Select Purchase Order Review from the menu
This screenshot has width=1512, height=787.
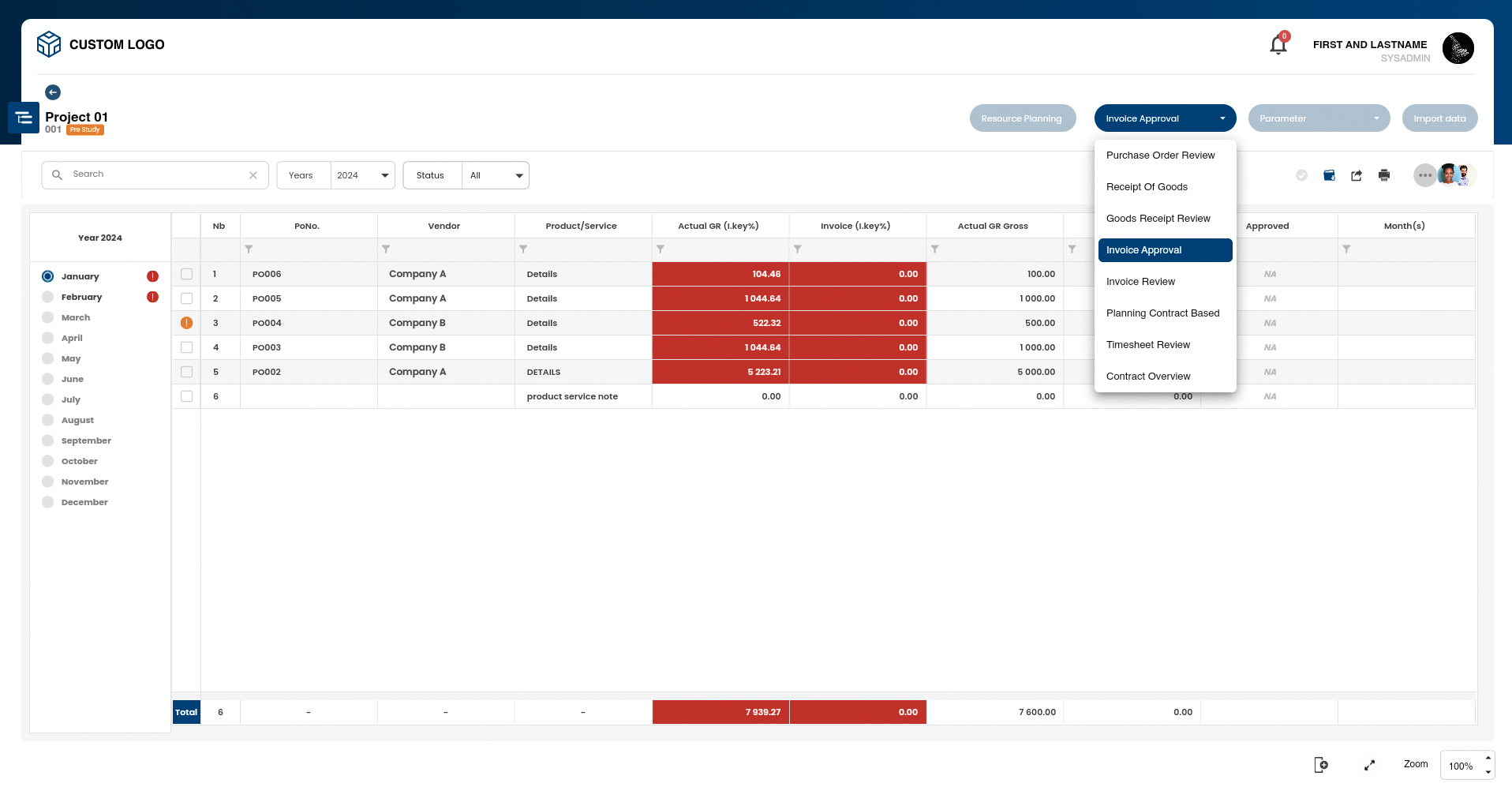[x=1160, y=156]
